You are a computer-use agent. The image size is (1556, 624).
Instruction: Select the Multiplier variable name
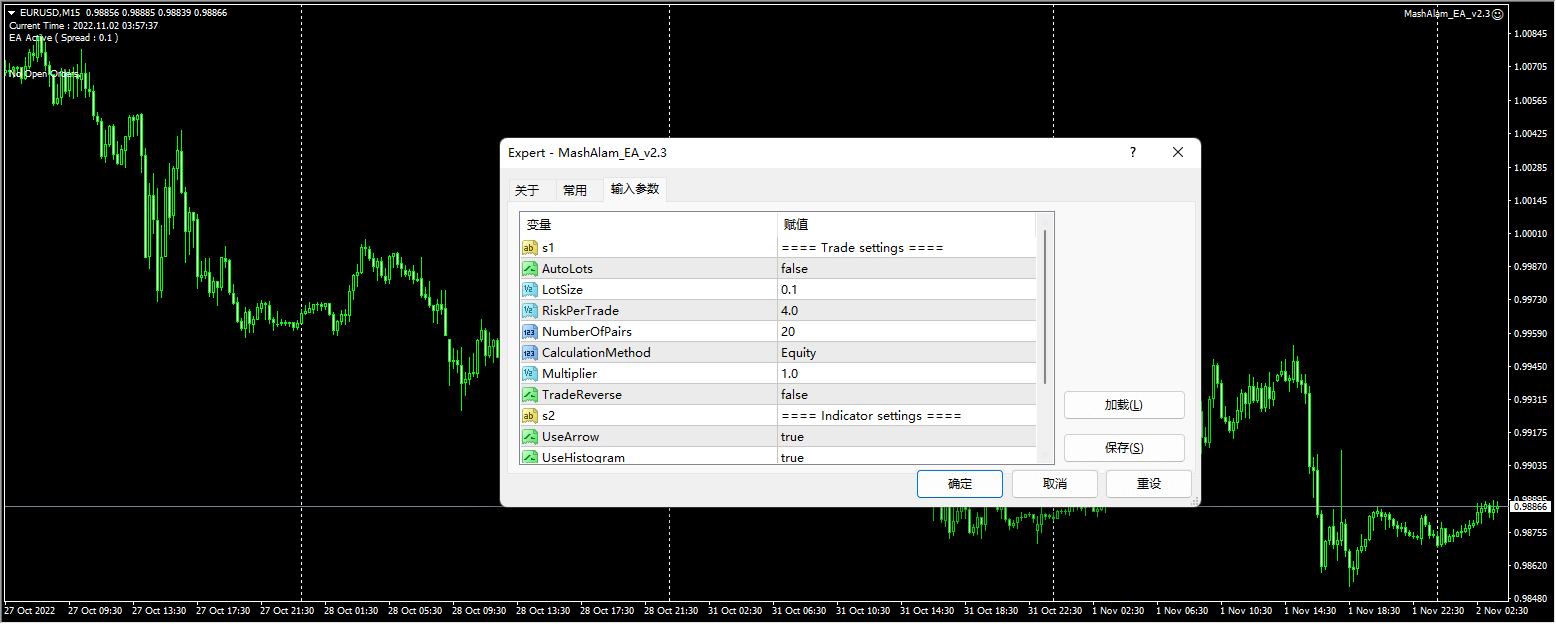pos(569,374)
